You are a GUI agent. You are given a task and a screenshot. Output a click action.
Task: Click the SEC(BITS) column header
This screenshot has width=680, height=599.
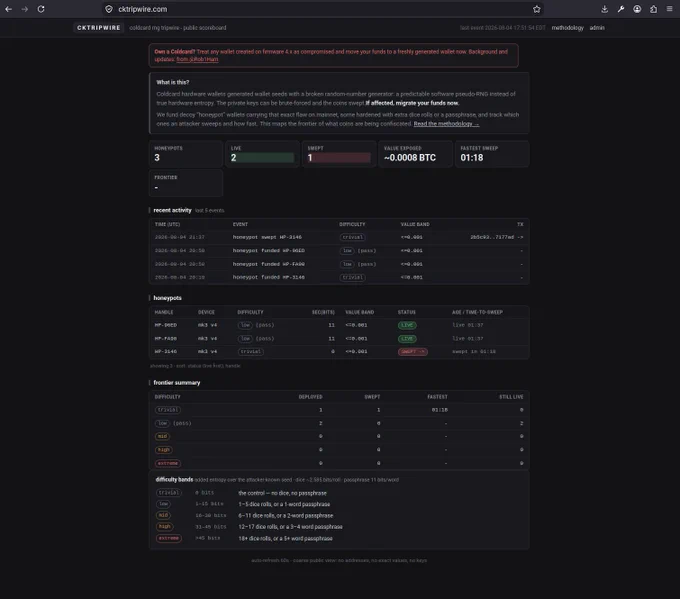click(323, 312)
